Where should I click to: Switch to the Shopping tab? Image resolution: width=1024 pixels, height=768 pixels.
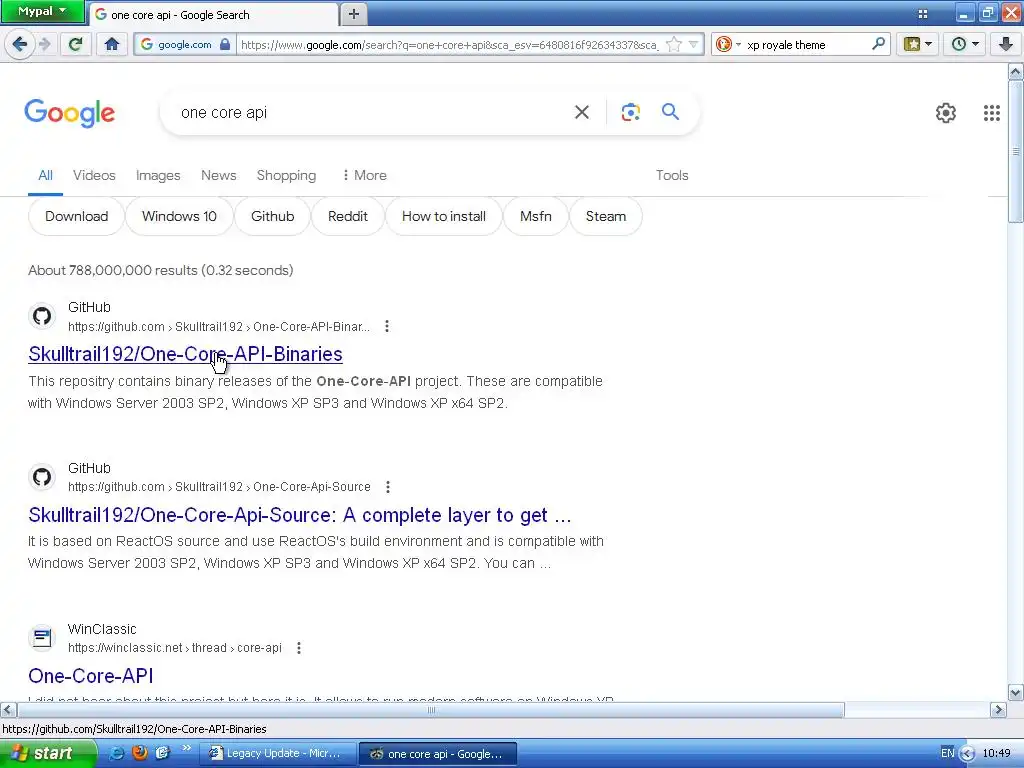click(286, 176)
